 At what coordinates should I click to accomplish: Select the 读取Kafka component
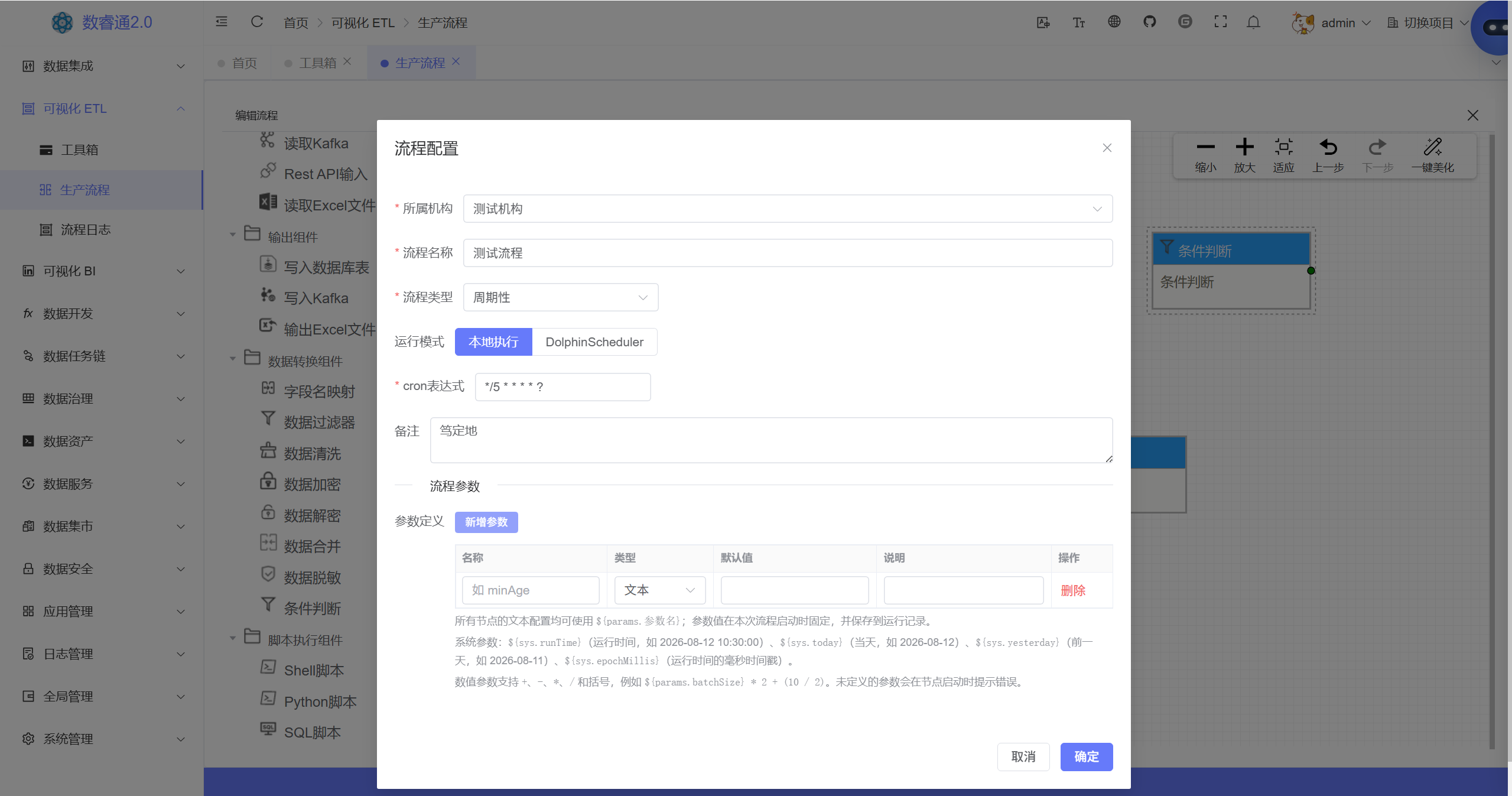(x=304, y=142)
